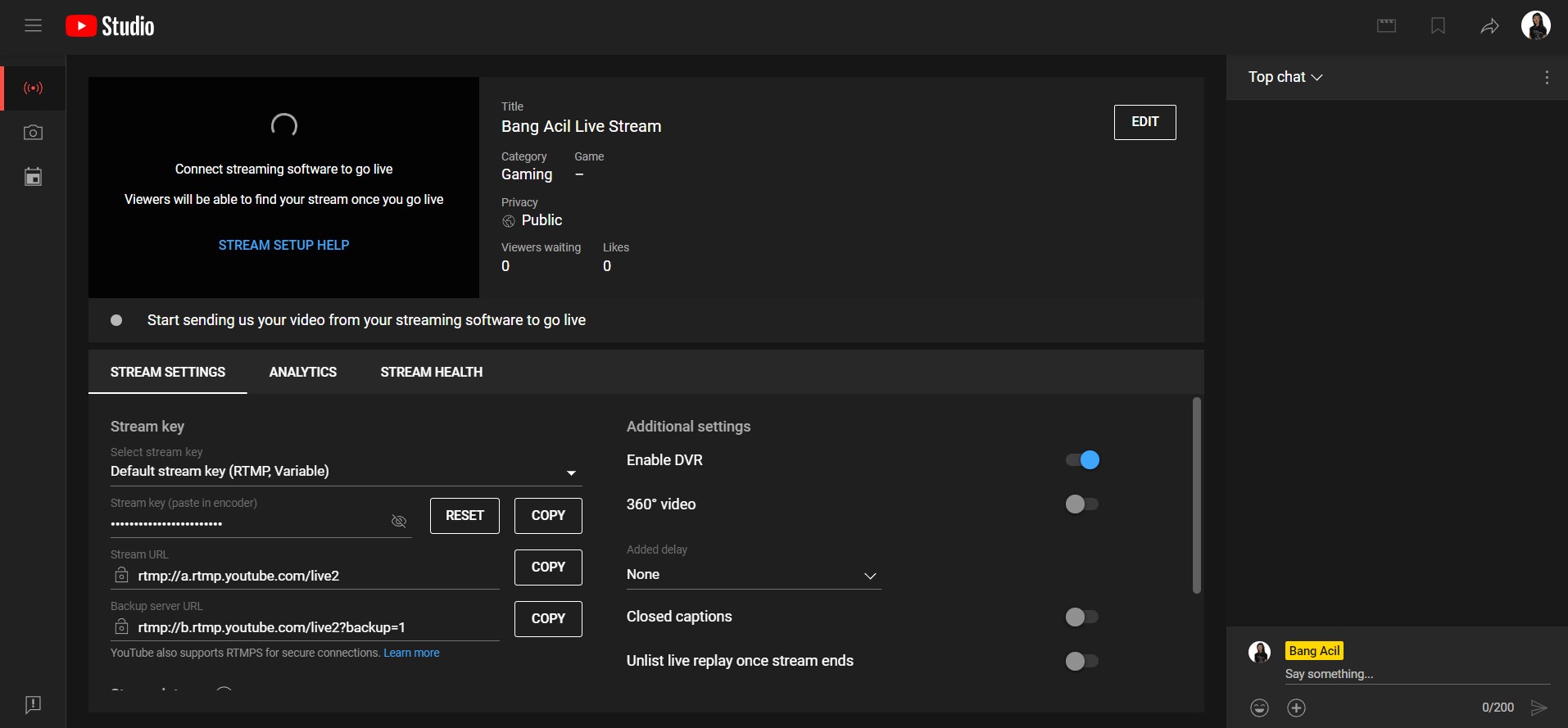Select the Stream (live) sidebar icon
Screen dimensions: 1568x728
tap(33, 88)
